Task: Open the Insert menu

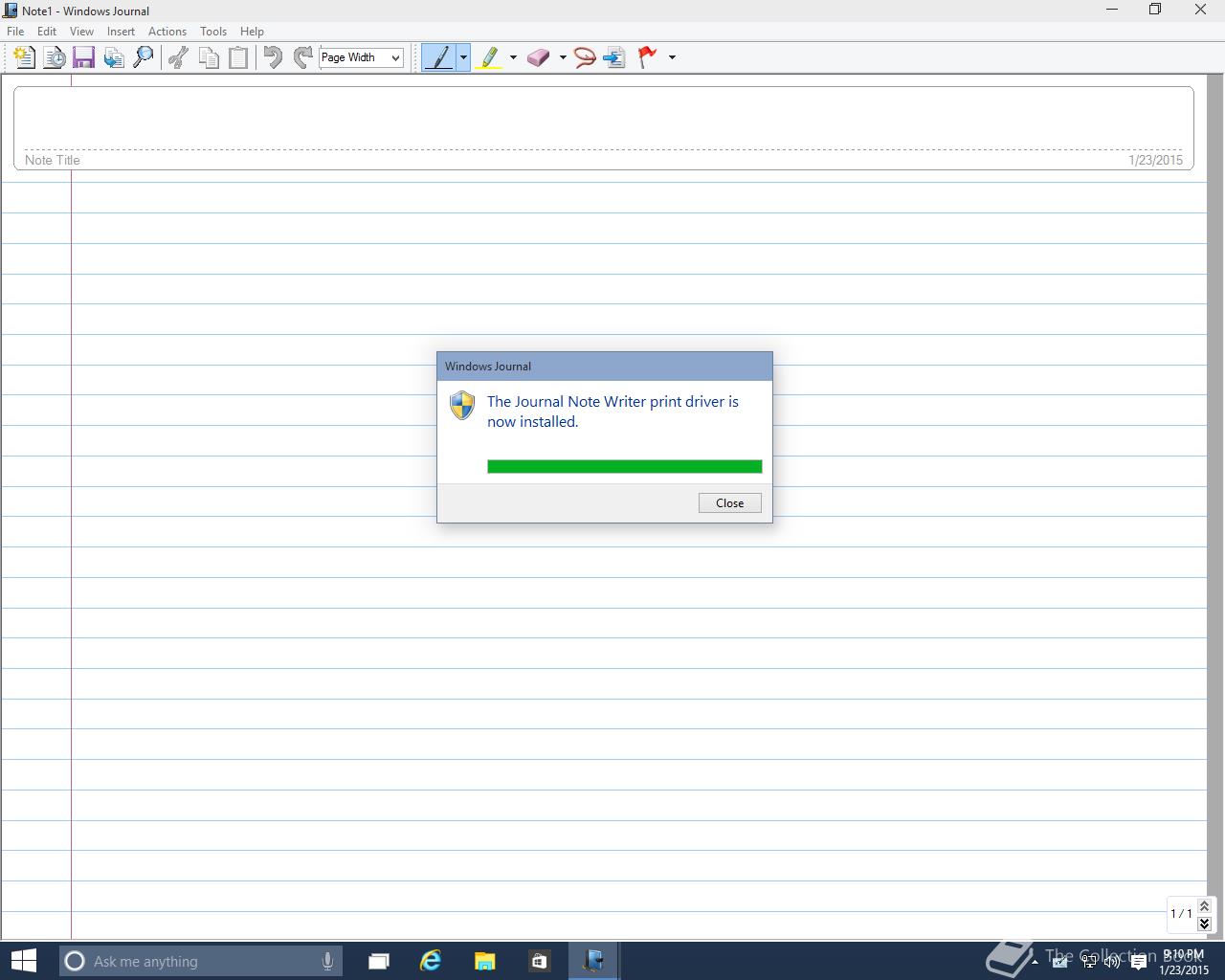Action: coord(121,32)
